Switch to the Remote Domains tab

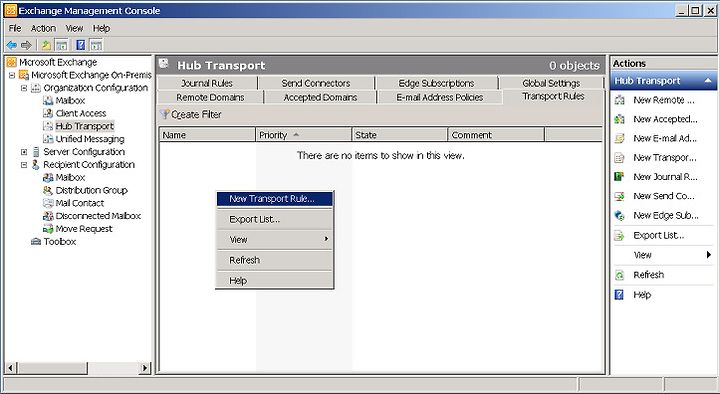[x=210, y=97]
